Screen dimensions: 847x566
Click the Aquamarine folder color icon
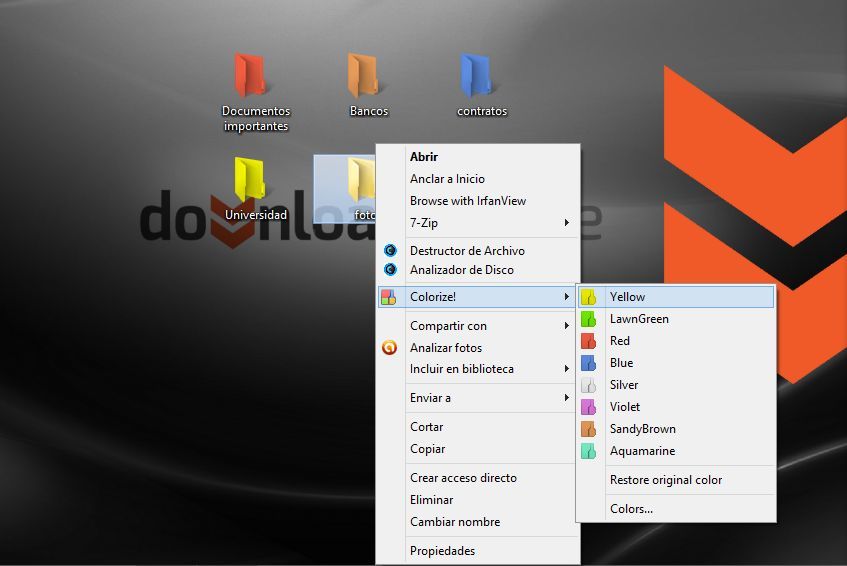(588, 451)
